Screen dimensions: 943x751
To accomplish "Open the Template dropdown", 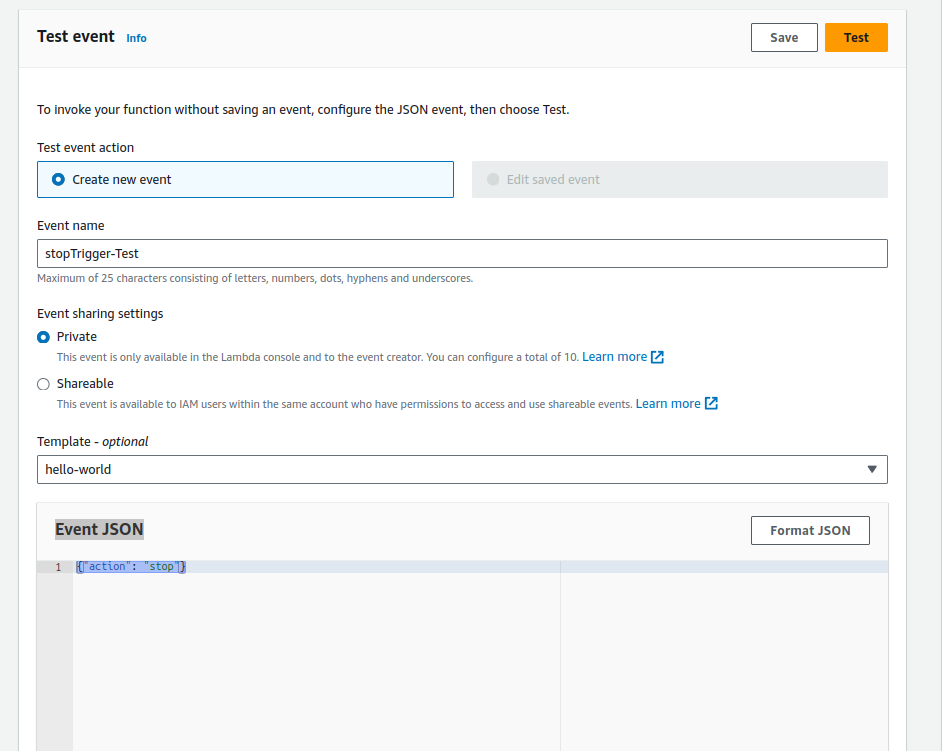I will coord(462,469).
